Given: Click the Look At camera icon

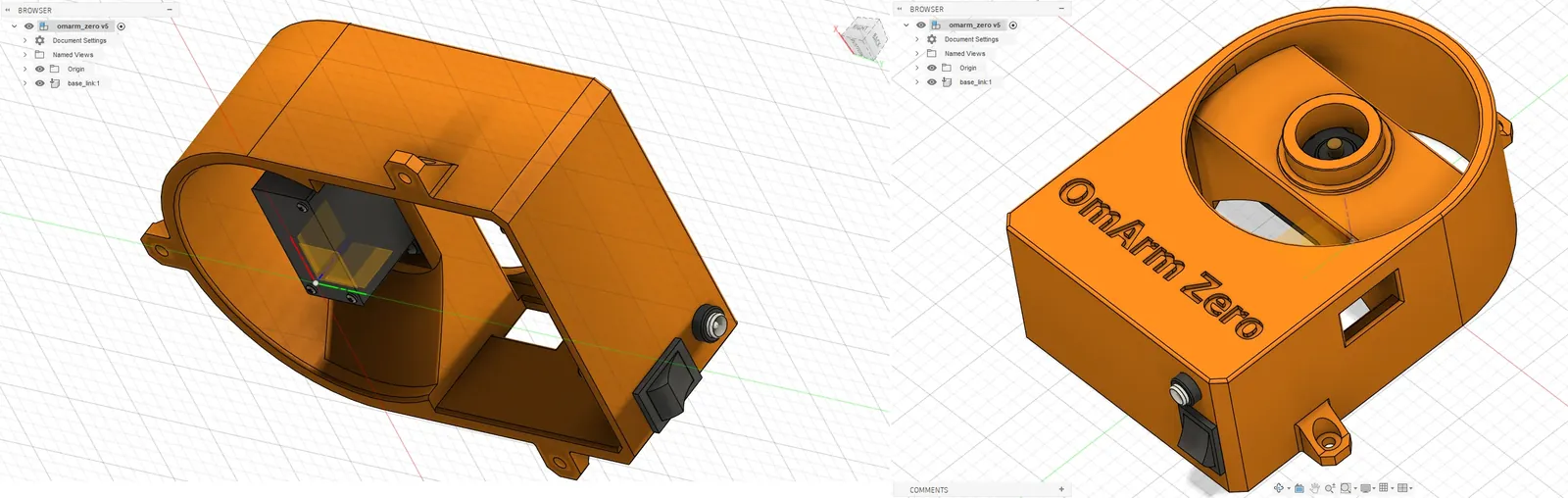Looking at the screenshot, I should pos(1299,488).
